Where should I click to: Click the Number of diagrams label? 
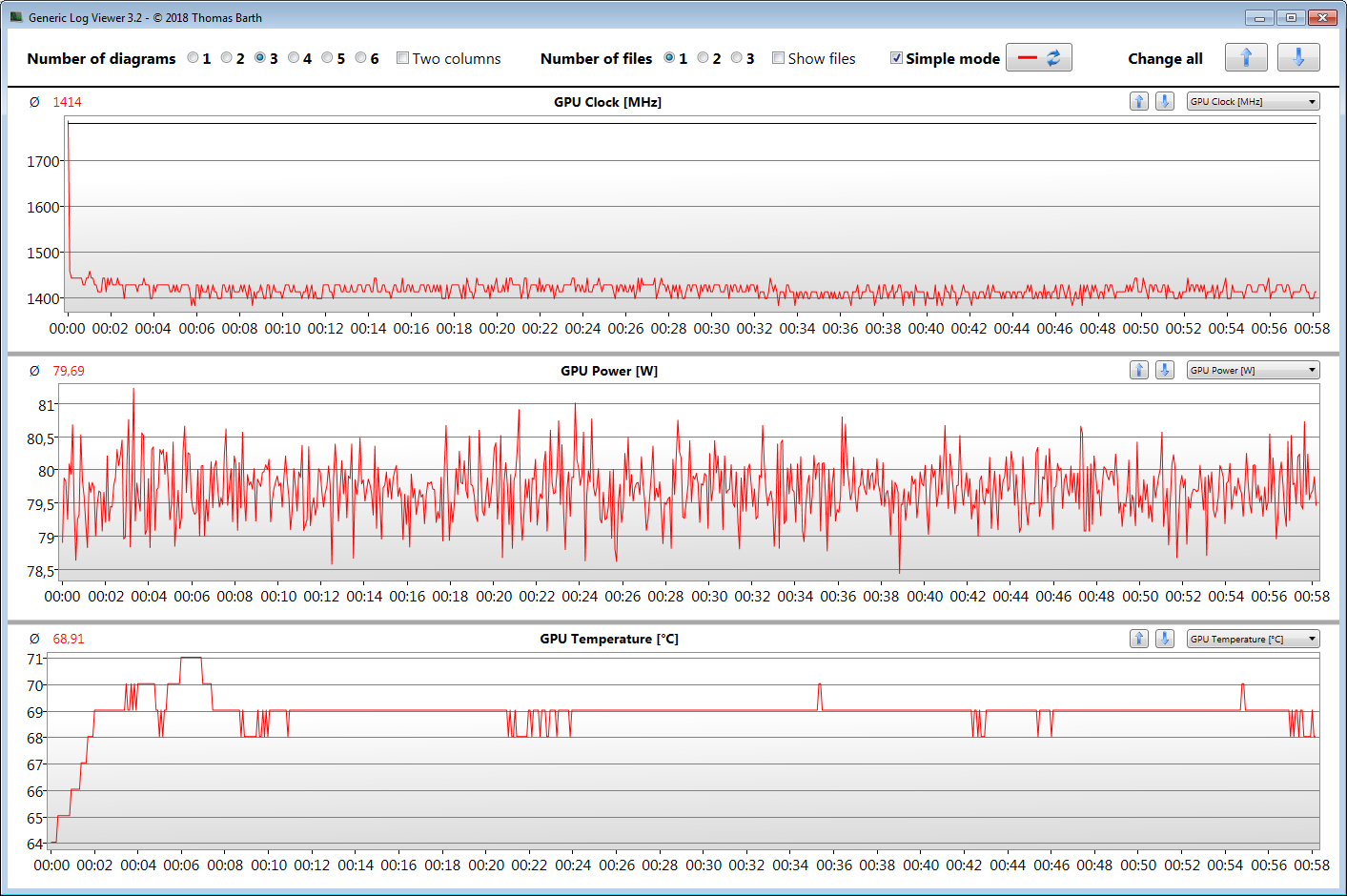[101, 58]
